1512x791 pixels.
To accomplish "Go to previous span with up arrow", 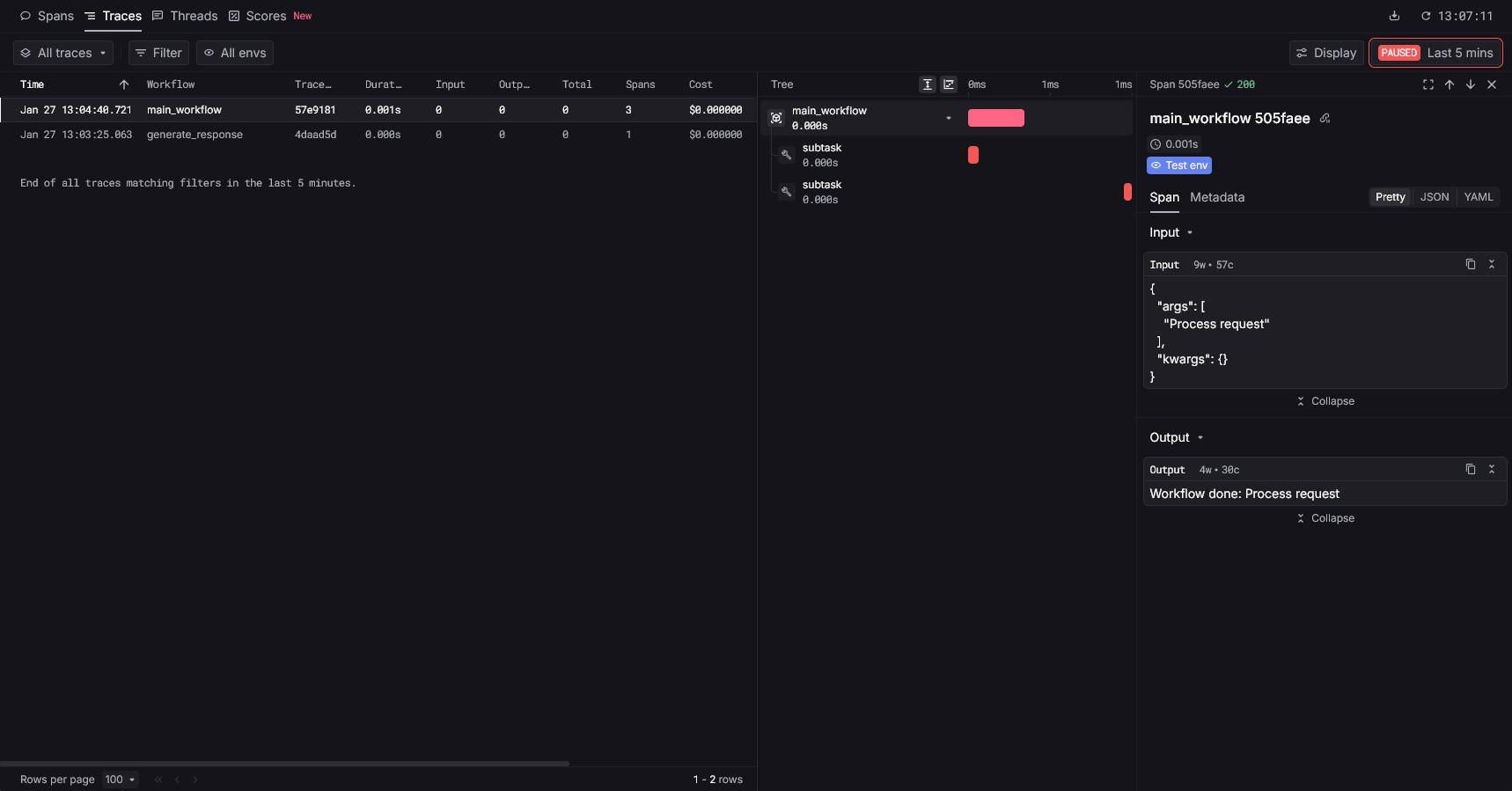I will (x=1449, y=84).
